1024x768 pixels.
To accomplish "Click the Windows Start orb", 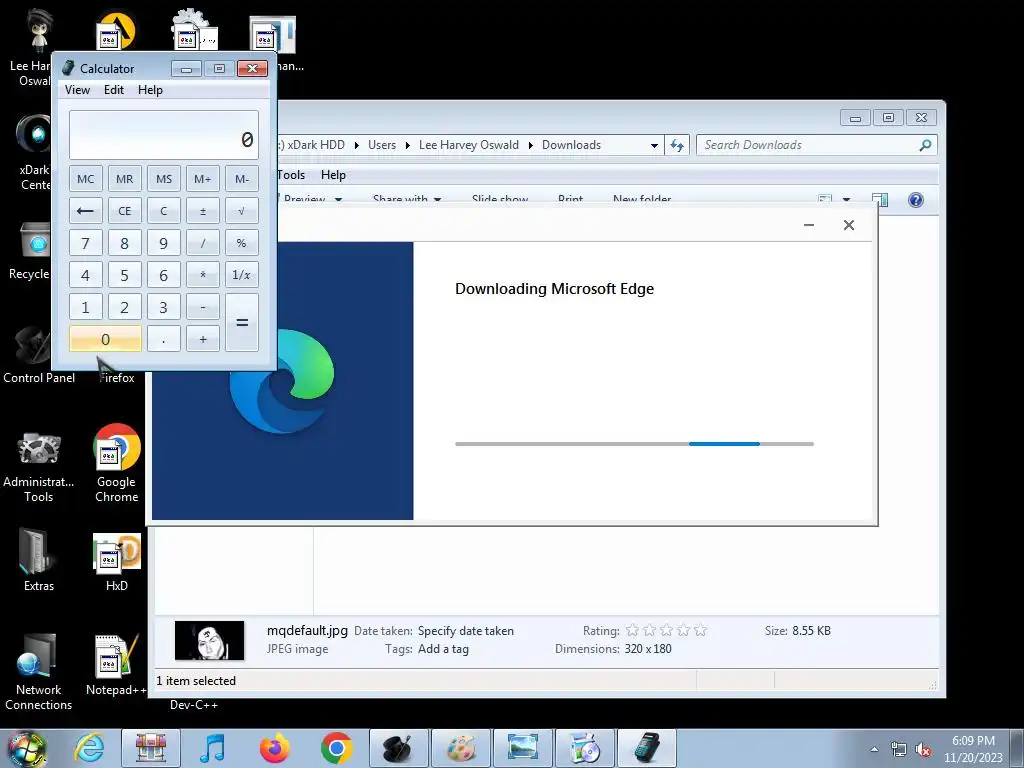I will pos(27,748).
